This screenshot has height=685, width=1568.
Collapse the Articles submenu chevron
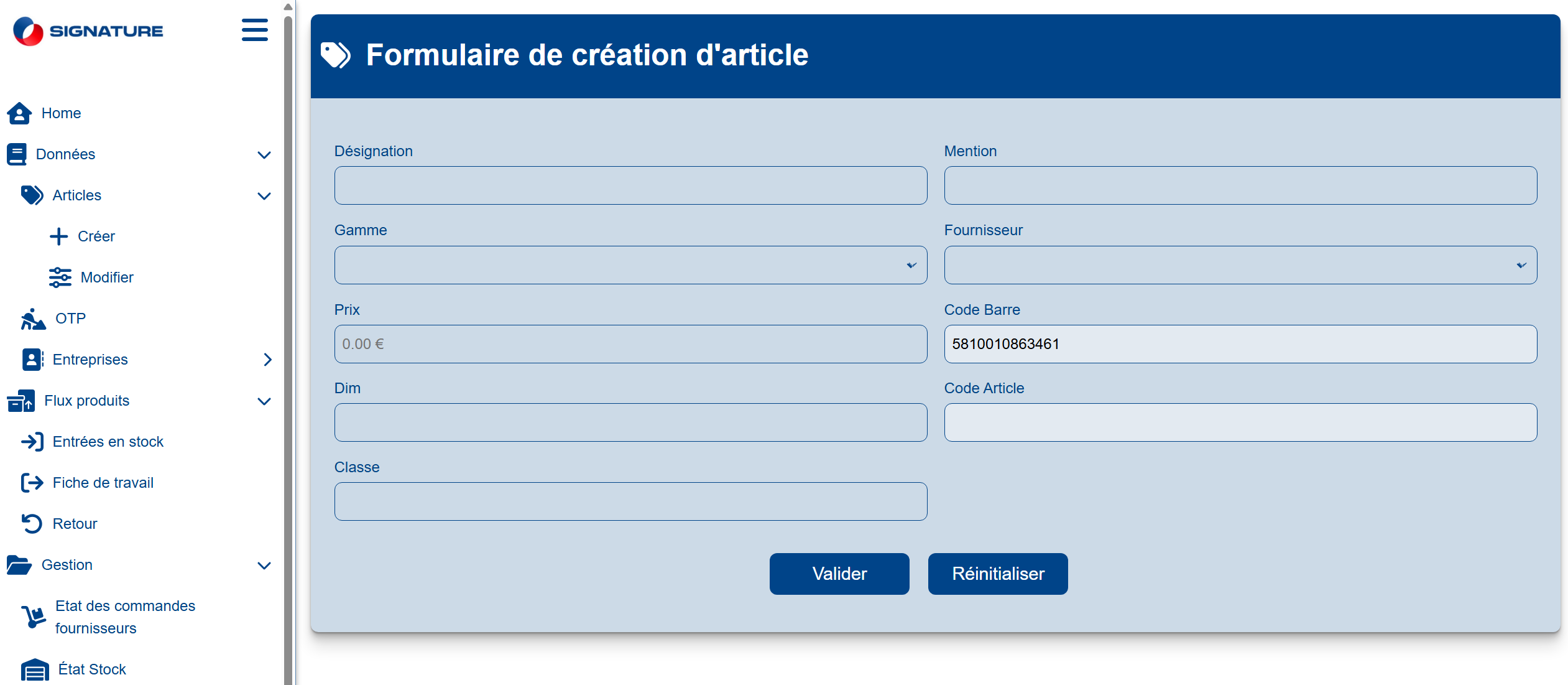coord(264,196)
